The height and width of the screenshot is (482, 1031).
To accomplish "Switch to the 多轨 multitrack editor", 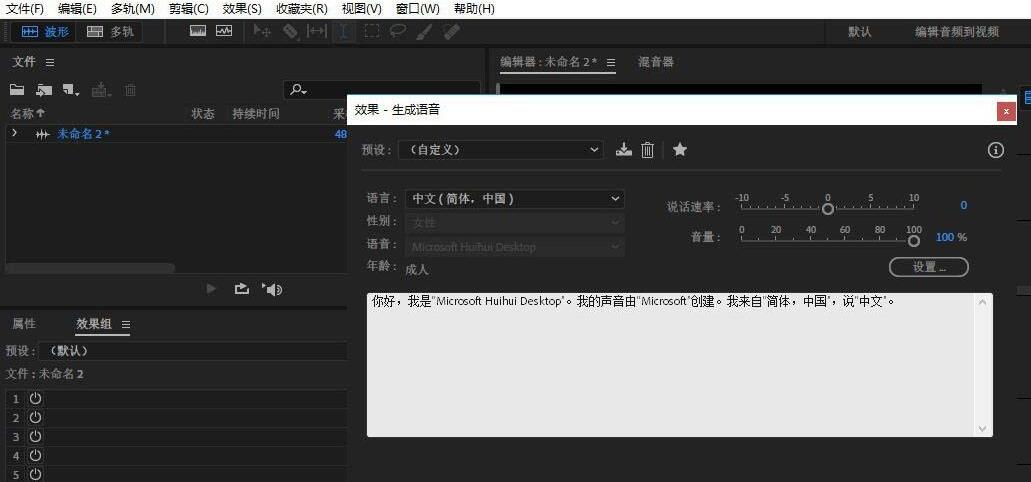I will pyautogui.click(x=110, y=32).
